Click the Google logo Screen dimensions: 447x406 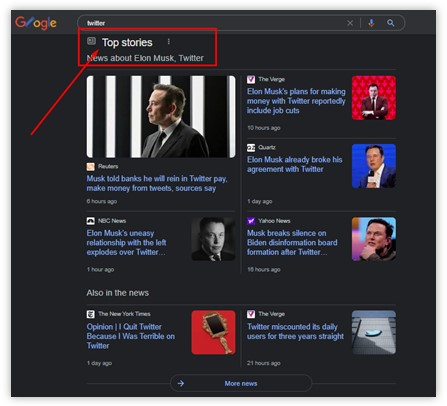point(36,23)
